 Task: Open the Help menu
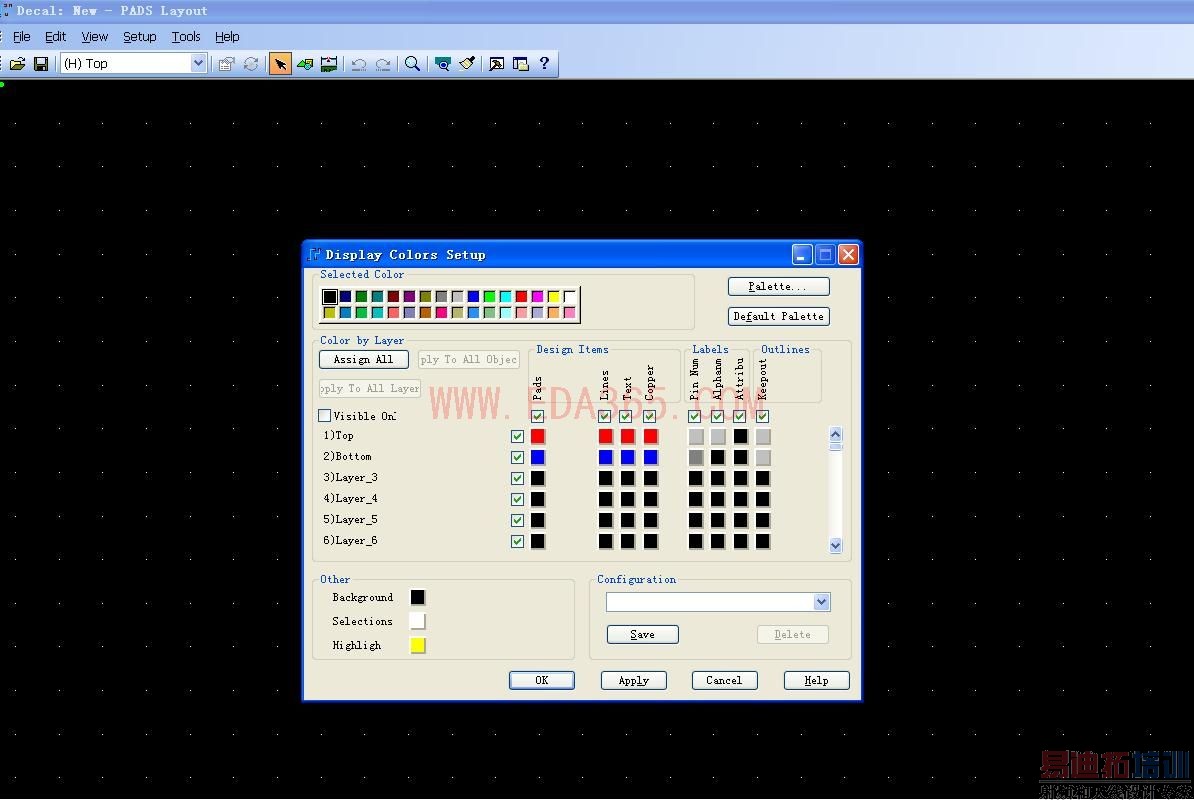coord(227,37)
